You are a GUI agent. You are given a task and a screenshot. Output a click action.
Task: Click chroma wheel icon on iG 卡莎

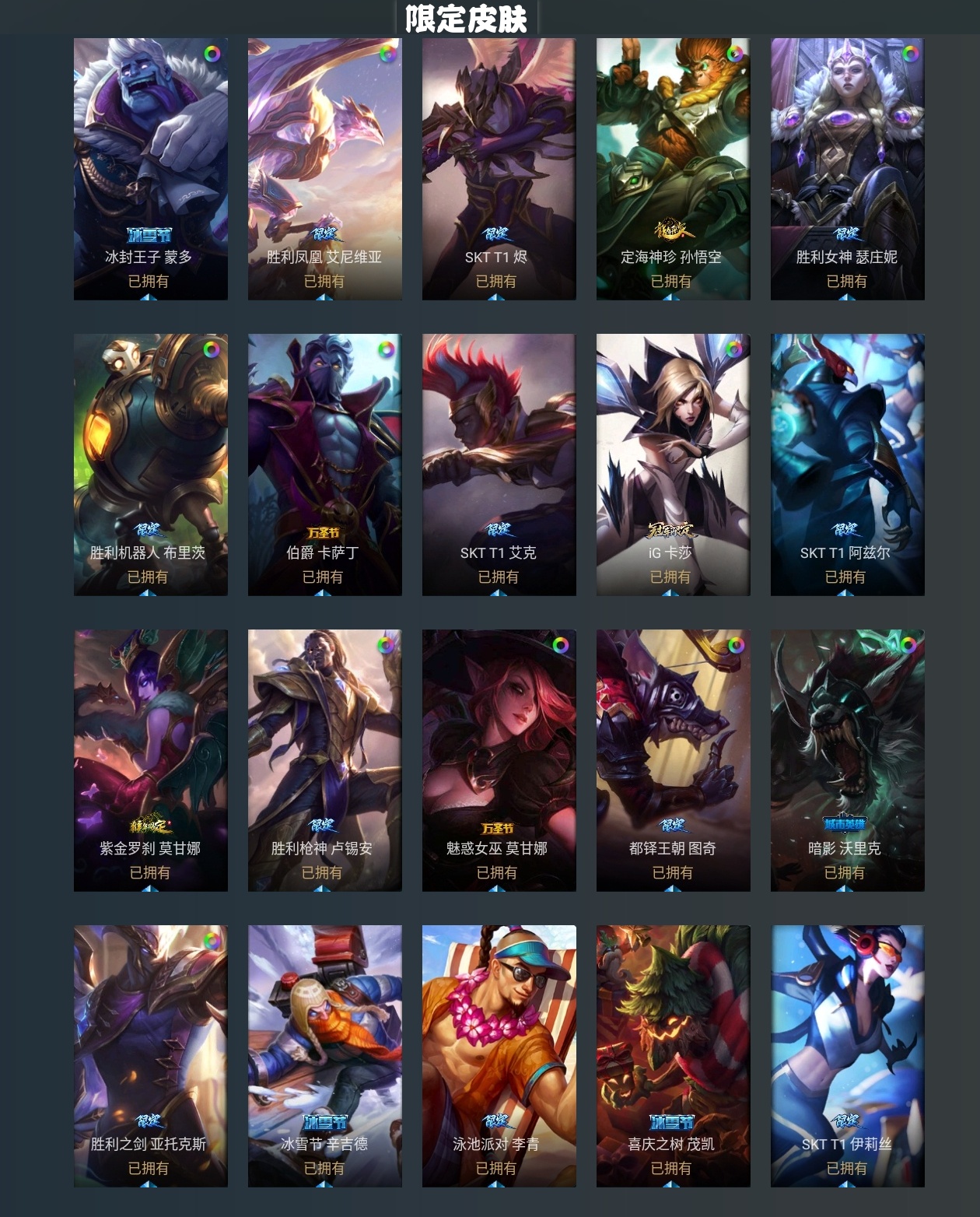[x=734, y=350]
